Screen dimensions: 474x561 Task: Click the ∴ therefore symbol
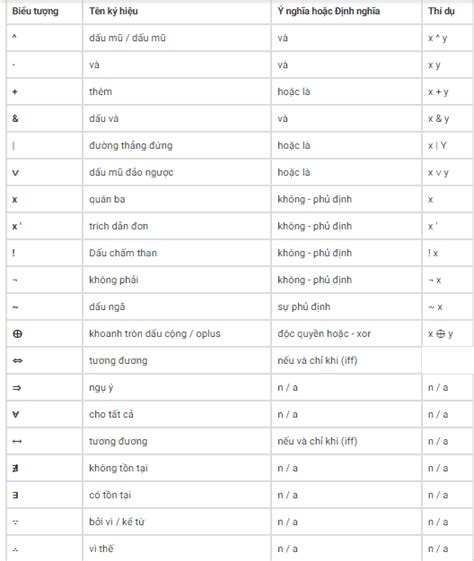coord(15,549)
